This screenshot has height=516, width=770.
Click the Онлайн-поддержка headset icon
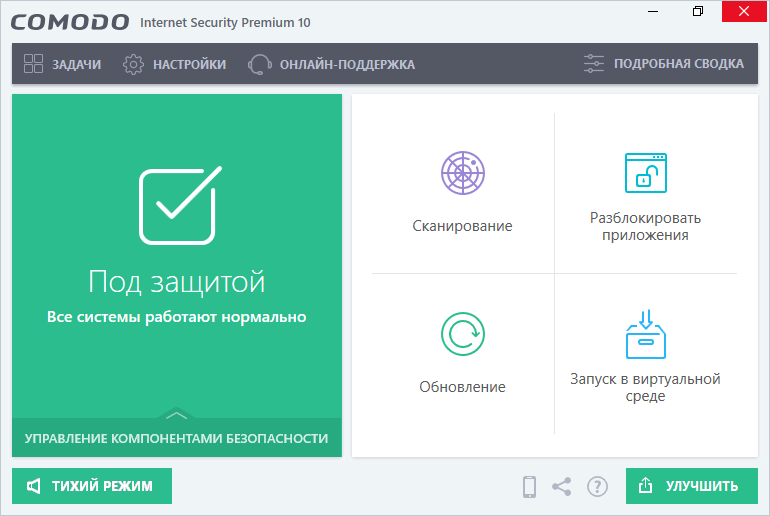tap(260, 64)
